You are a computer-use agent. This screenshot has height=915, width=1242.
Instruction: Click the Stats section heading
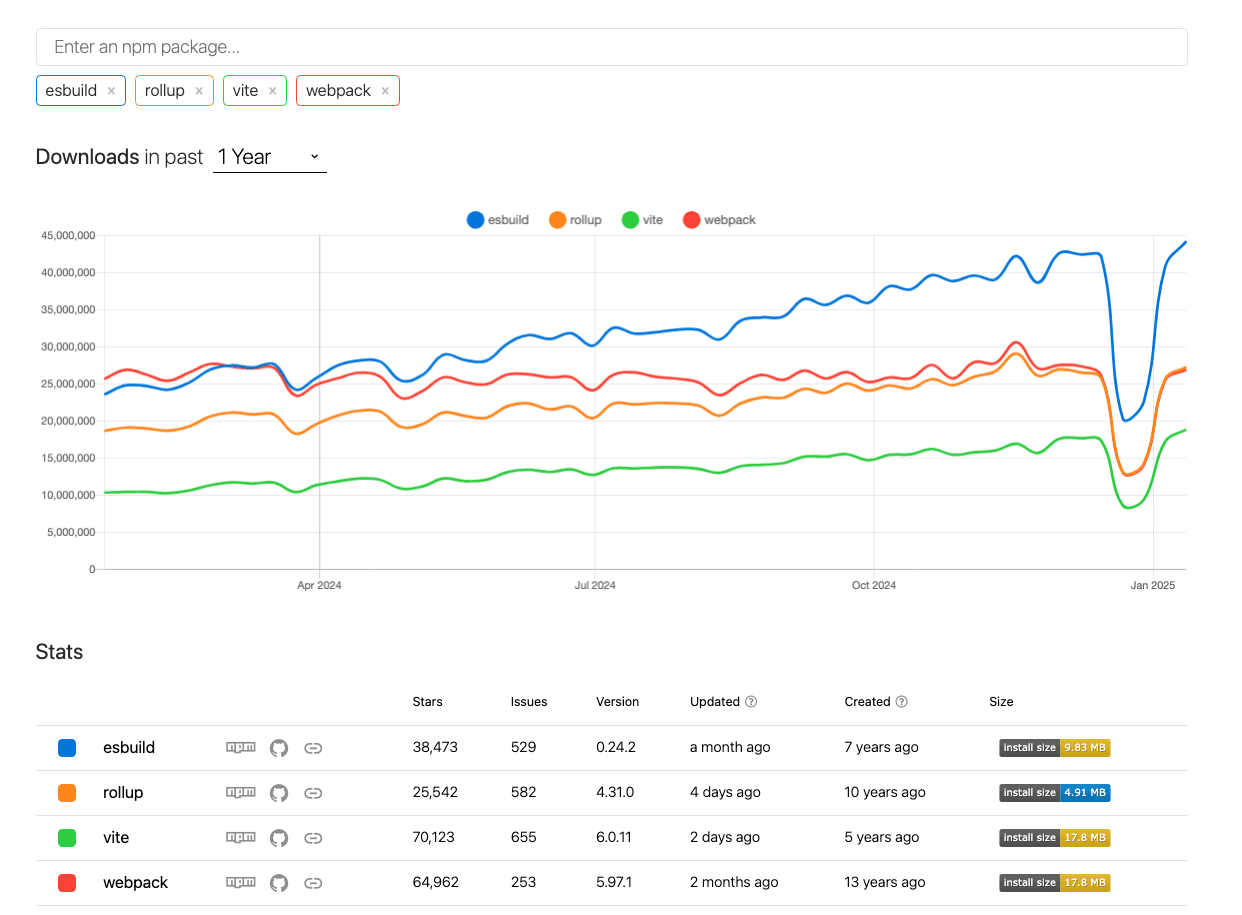coord(59,652)
